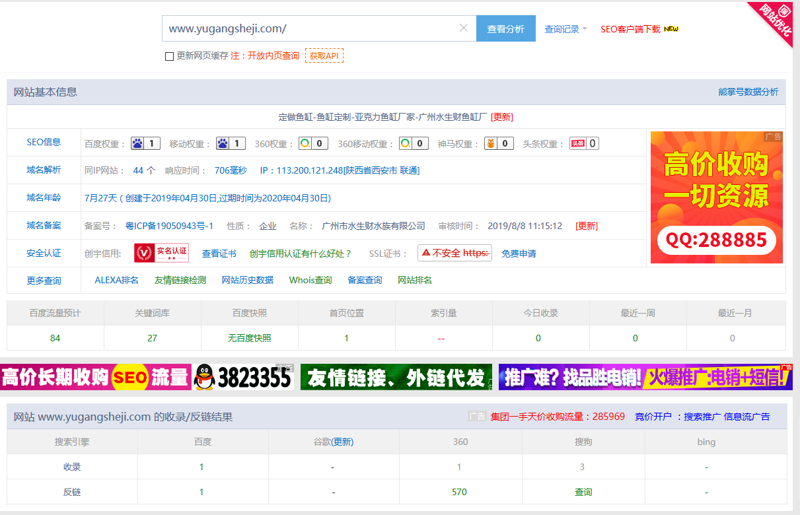The image size is (800, 515).
Task: Open the 友情链接检测 link
Action: (180, 280)
